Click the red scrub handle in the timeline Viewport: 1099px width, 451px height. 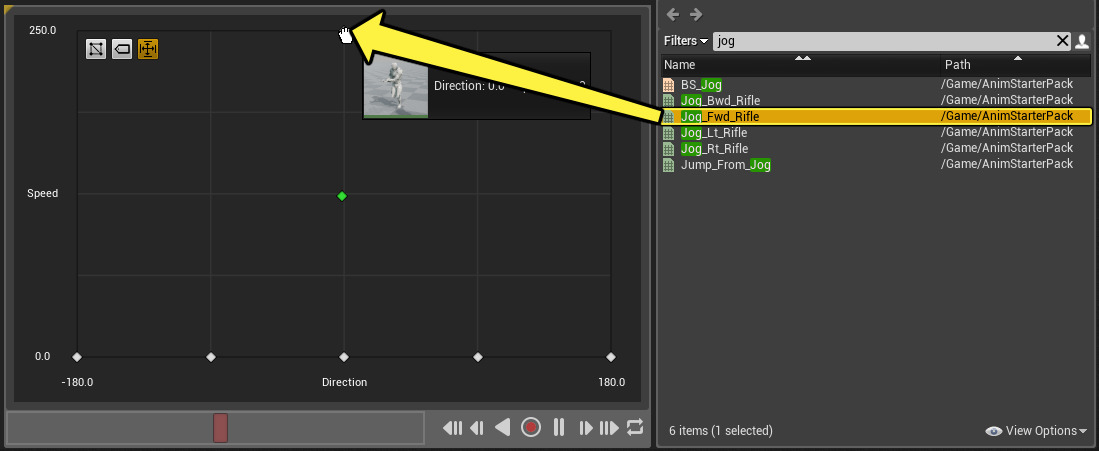(221, 428)
